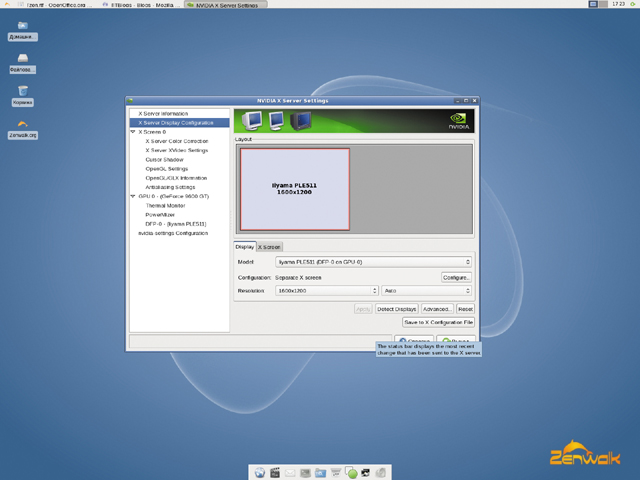The image size is (640, 480).
Task: Collapse the X Screen 0 tree node
Action: pyautogui.click(x=133, y=132)
